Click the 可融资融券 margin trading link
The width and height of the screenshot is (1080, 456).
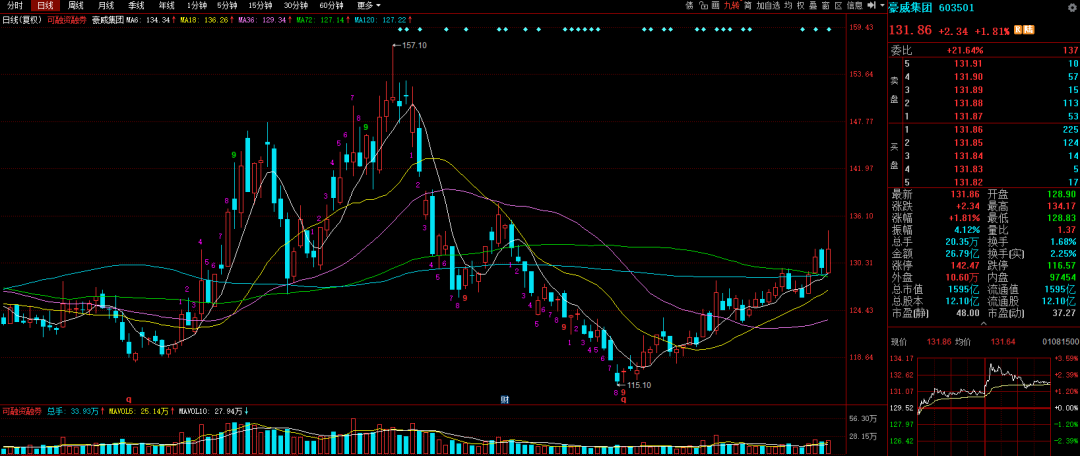coord(67,19)
